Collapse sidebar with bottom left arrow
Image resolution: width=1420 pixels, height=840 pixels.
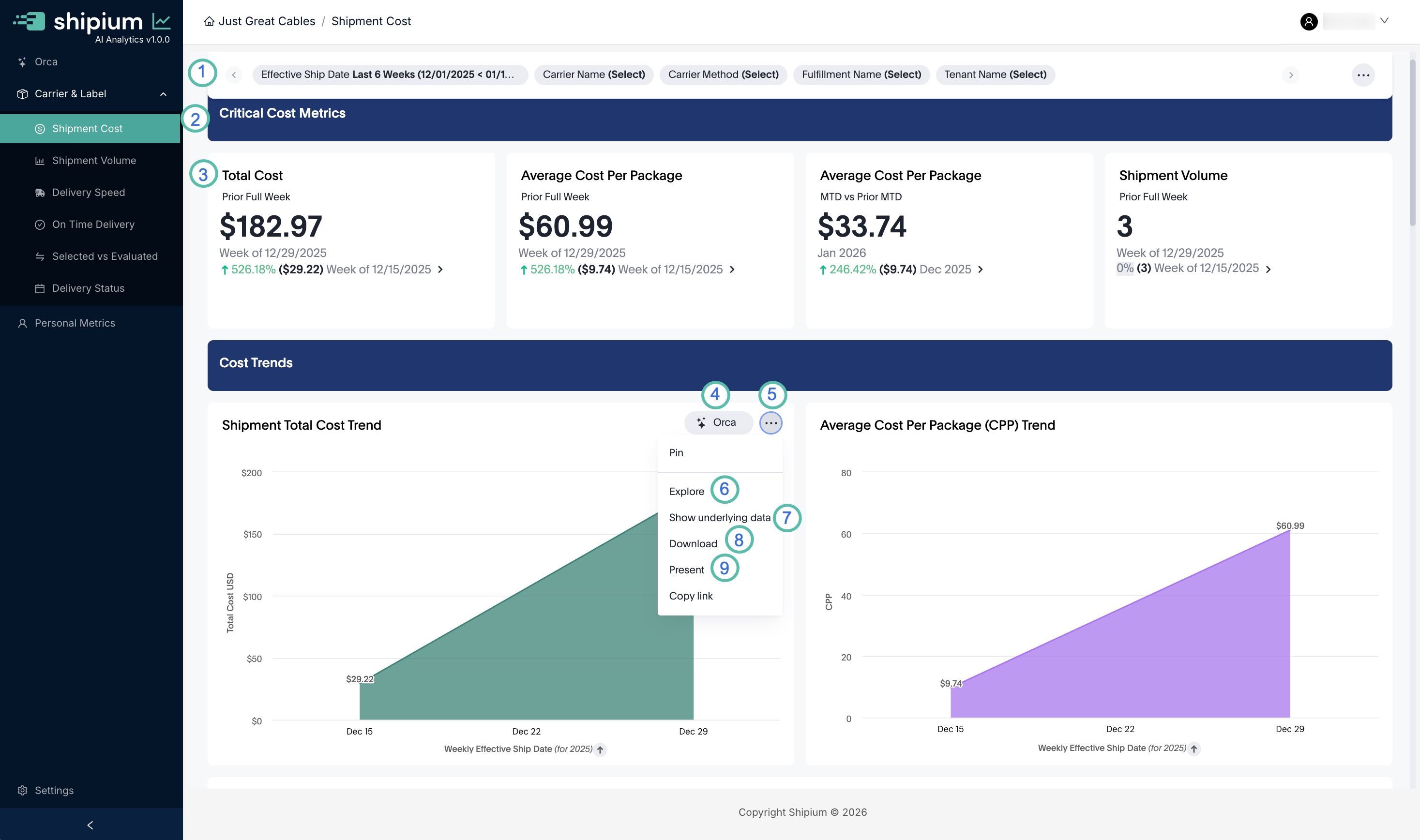91,825
